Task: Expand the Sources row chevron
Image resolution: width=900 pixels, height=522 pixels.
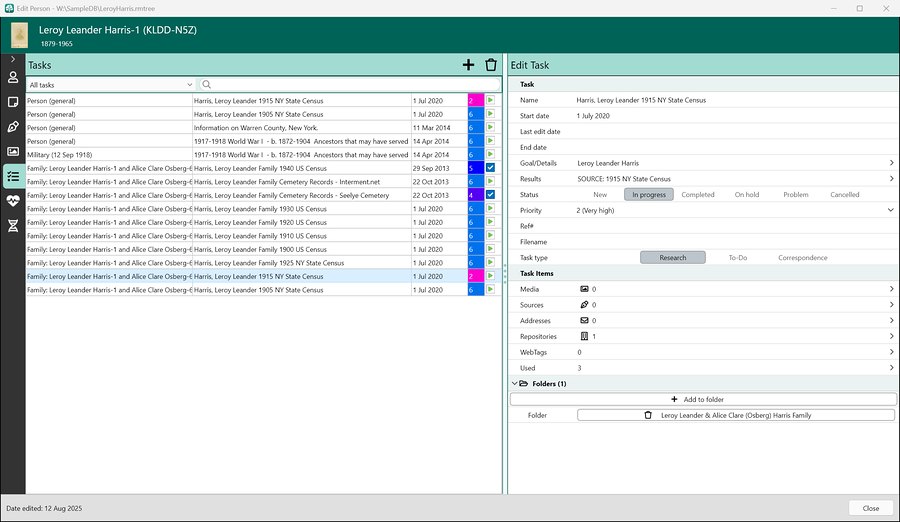Action: pos(891,305)
